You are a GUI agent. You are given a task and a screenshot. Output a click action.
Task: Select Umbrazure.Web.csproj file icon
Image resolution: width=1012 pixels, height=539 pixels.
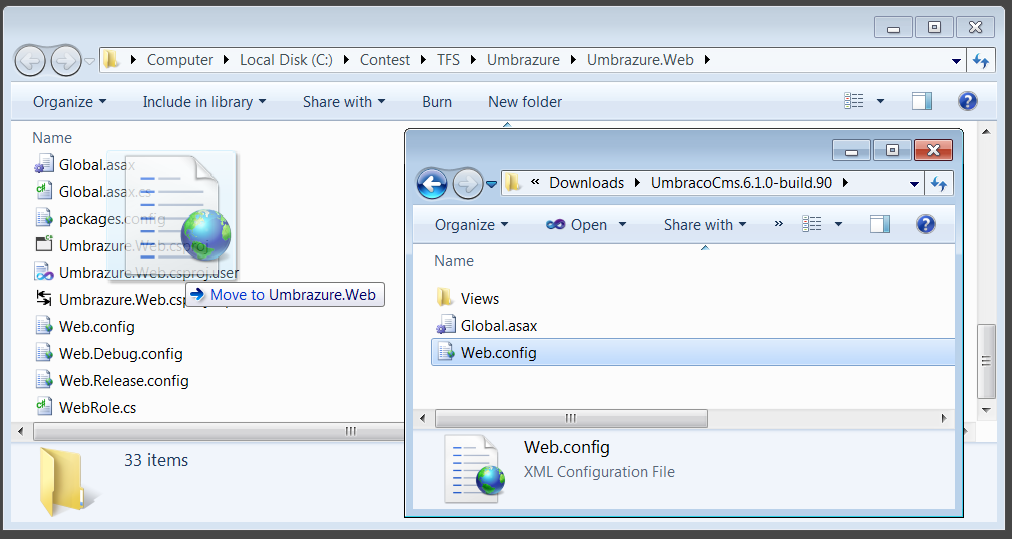(43, 245)
